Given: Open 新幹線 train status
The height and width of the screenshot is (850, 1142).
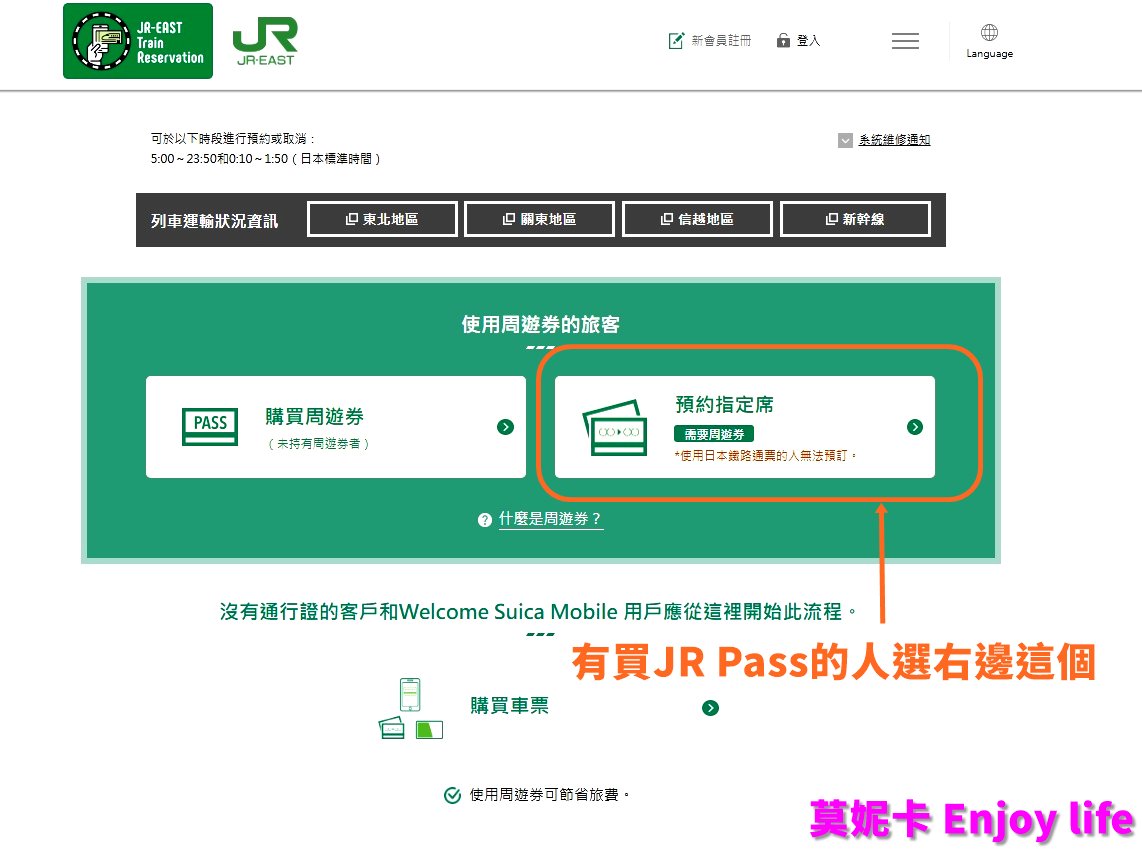Looking at the screenshot, I should tap(855, 219).
